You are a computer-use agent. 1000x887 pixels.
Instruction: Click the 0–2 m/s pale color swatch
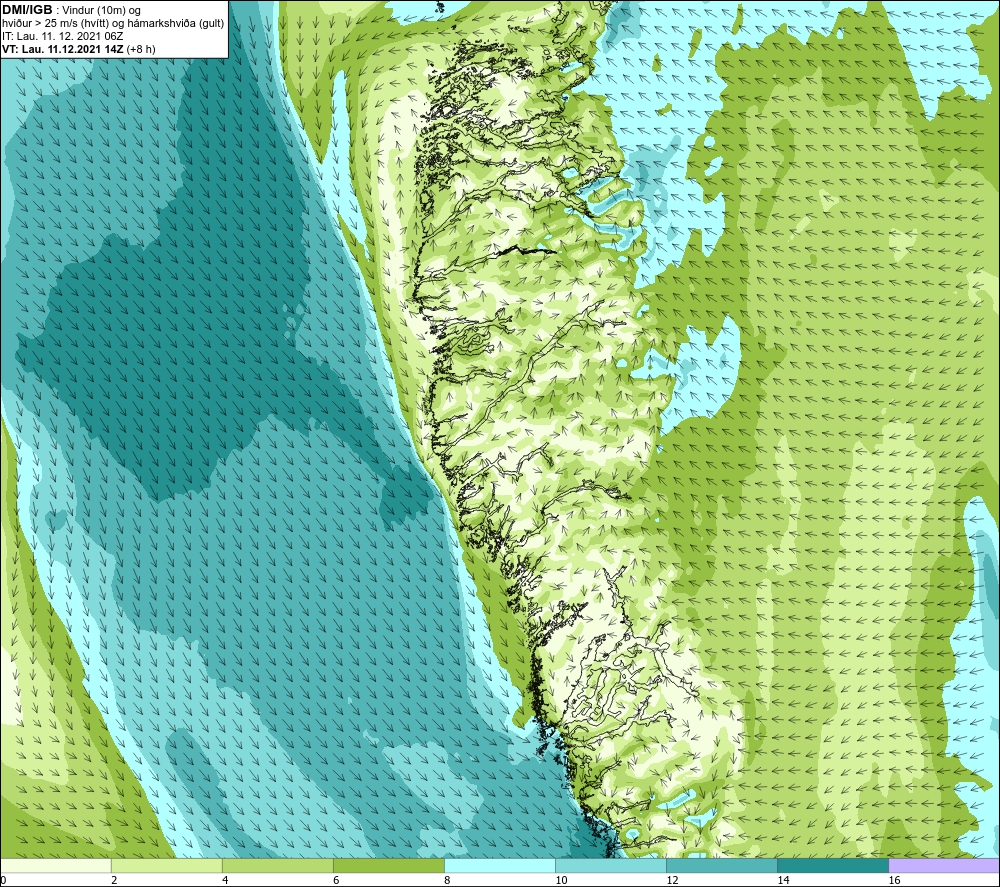coord(55,866)
